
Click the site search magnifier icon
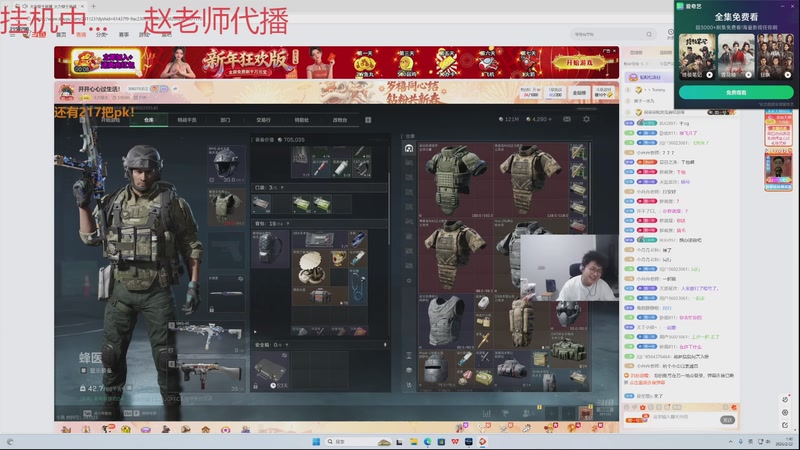[649, 34]
